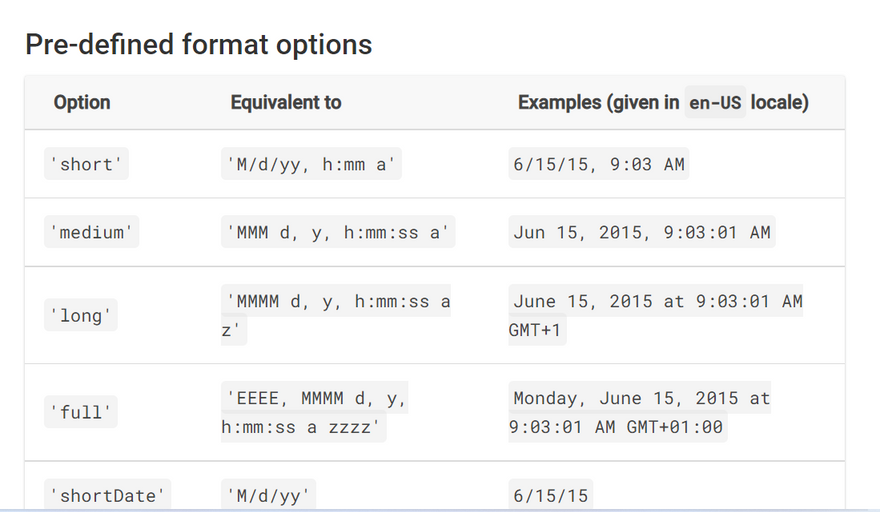Click the 'long' option code

(81, 315)
